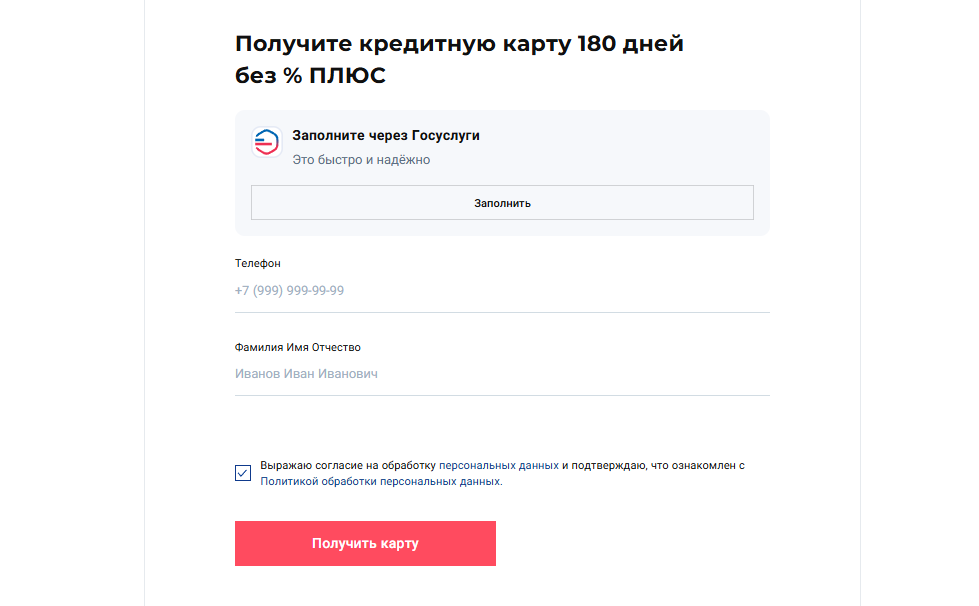
Task: Click the Выражаю согласие на обработку text
Action: (x=348, y=466)
